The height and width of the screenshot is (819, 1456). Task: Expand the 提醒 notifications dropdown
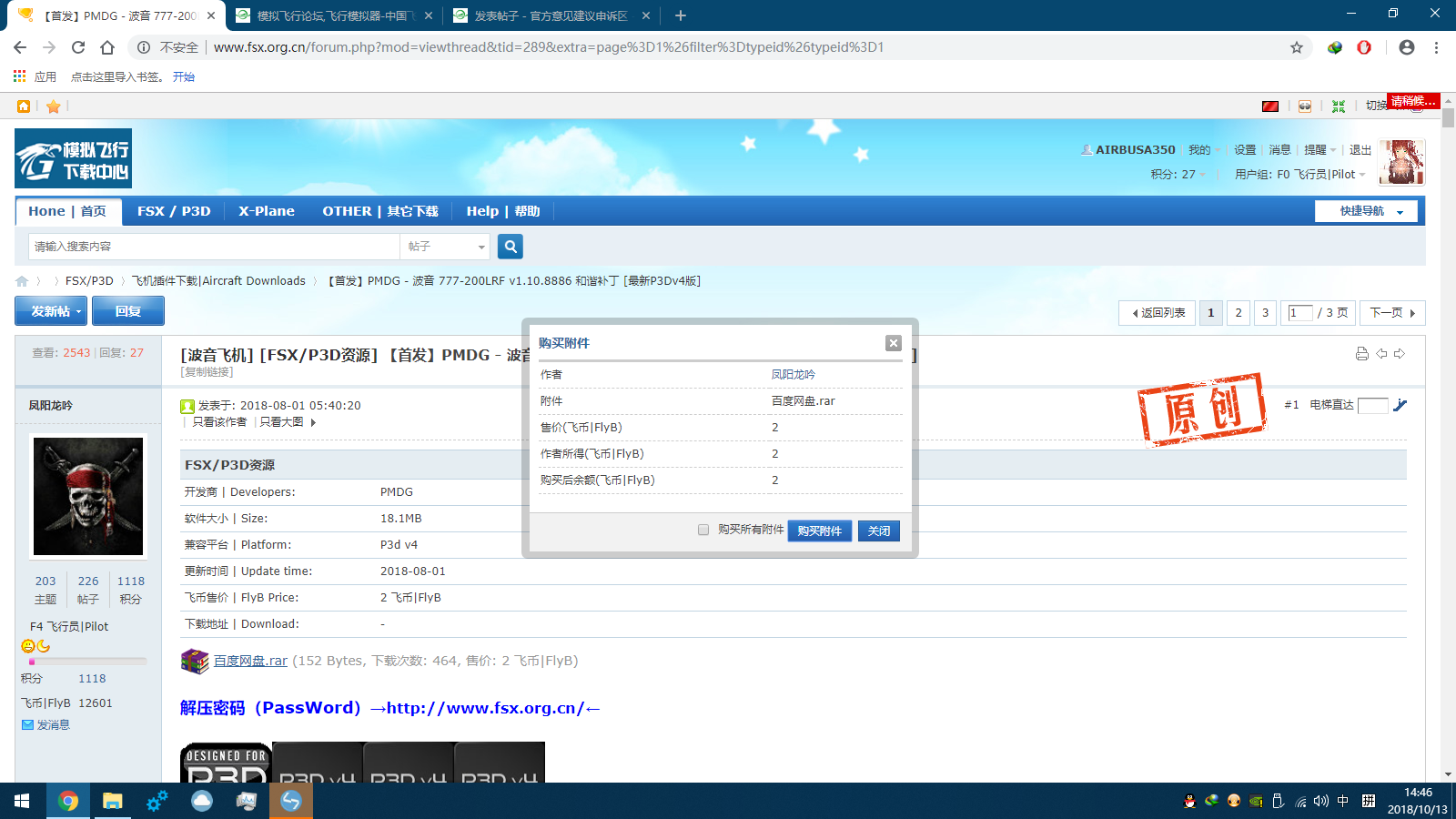1319,150
